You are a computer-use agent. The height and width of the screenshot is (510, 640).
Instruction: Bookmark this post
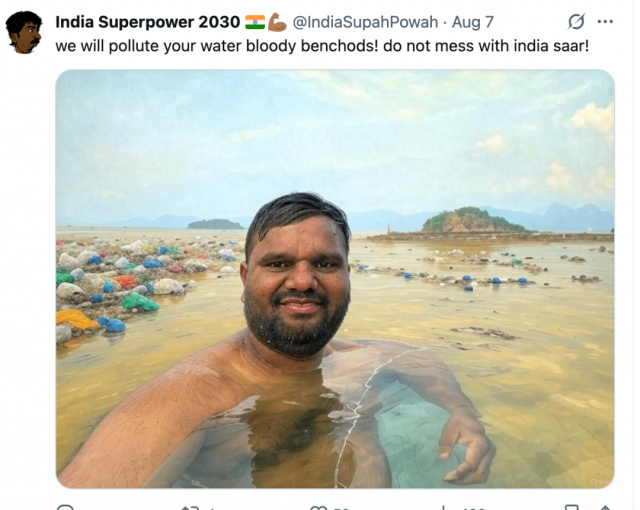point(571,508)
